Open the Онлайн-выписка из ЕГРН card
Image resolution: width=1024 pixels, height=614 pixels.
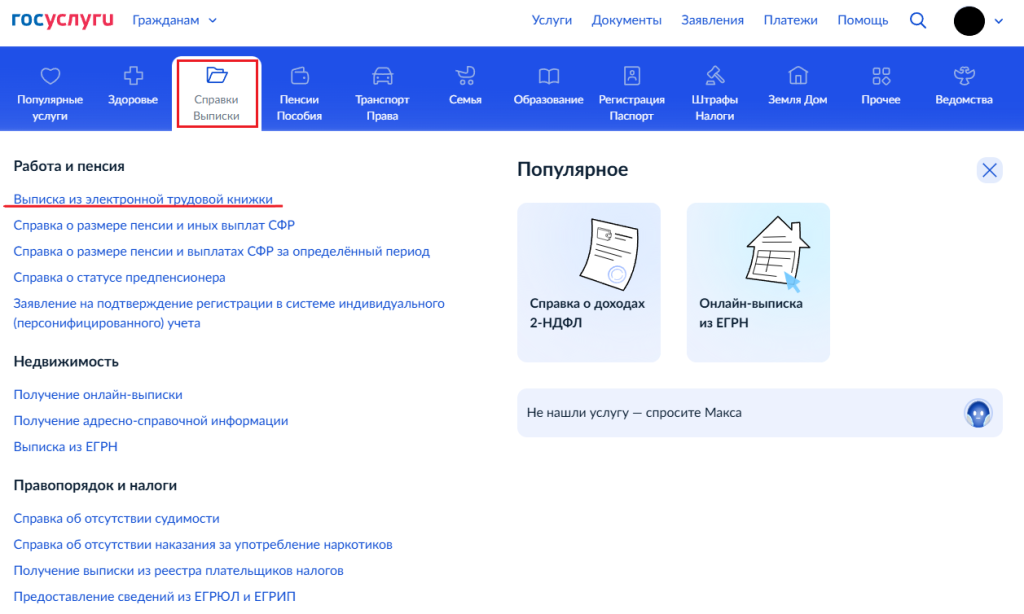(758, 282)
